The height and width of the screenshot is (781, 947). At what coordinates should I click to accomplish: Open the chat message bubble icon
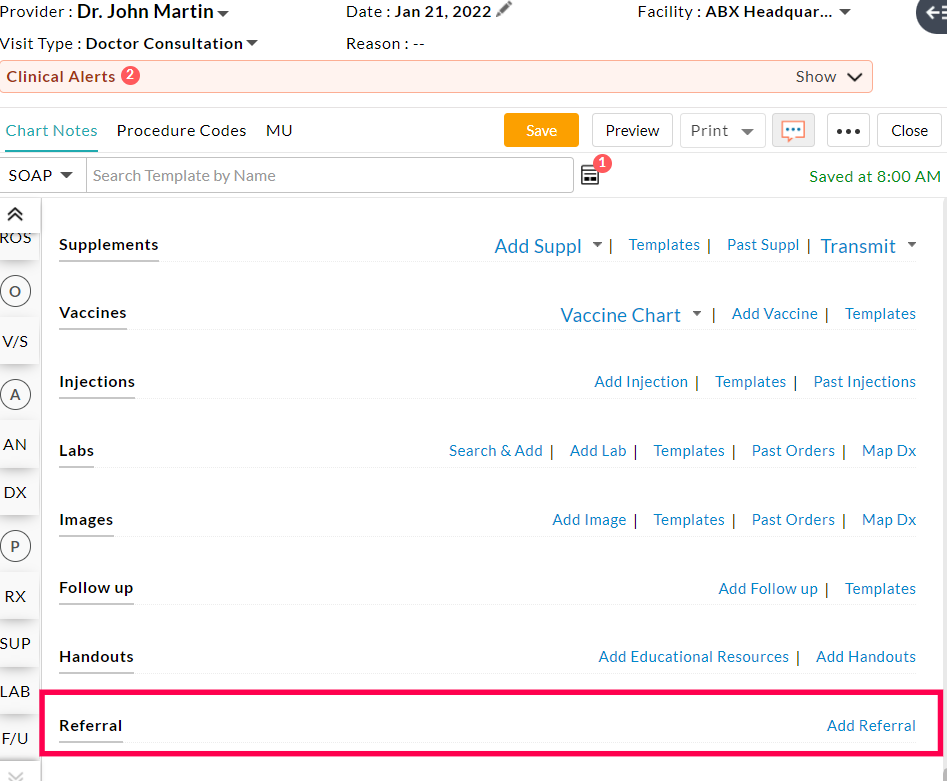tap(793, 130)
